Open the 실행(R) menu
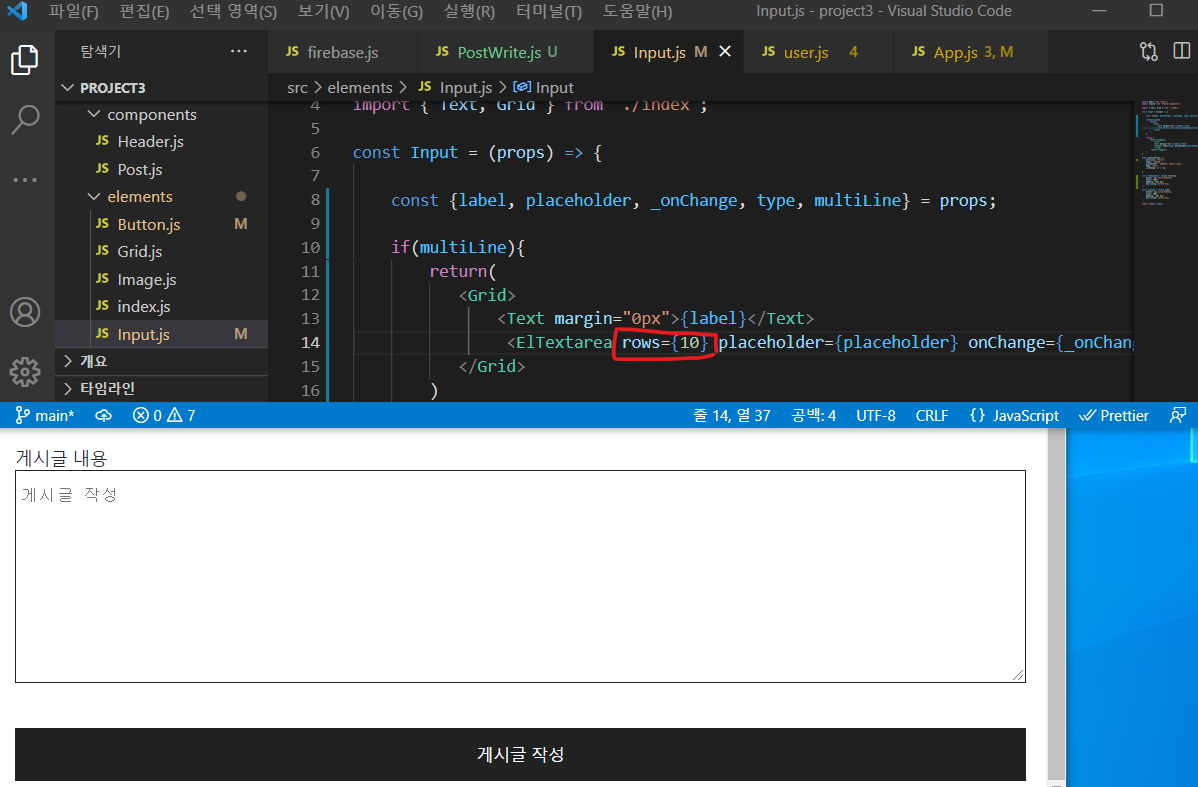1198x787 pixels. [469, 11]
